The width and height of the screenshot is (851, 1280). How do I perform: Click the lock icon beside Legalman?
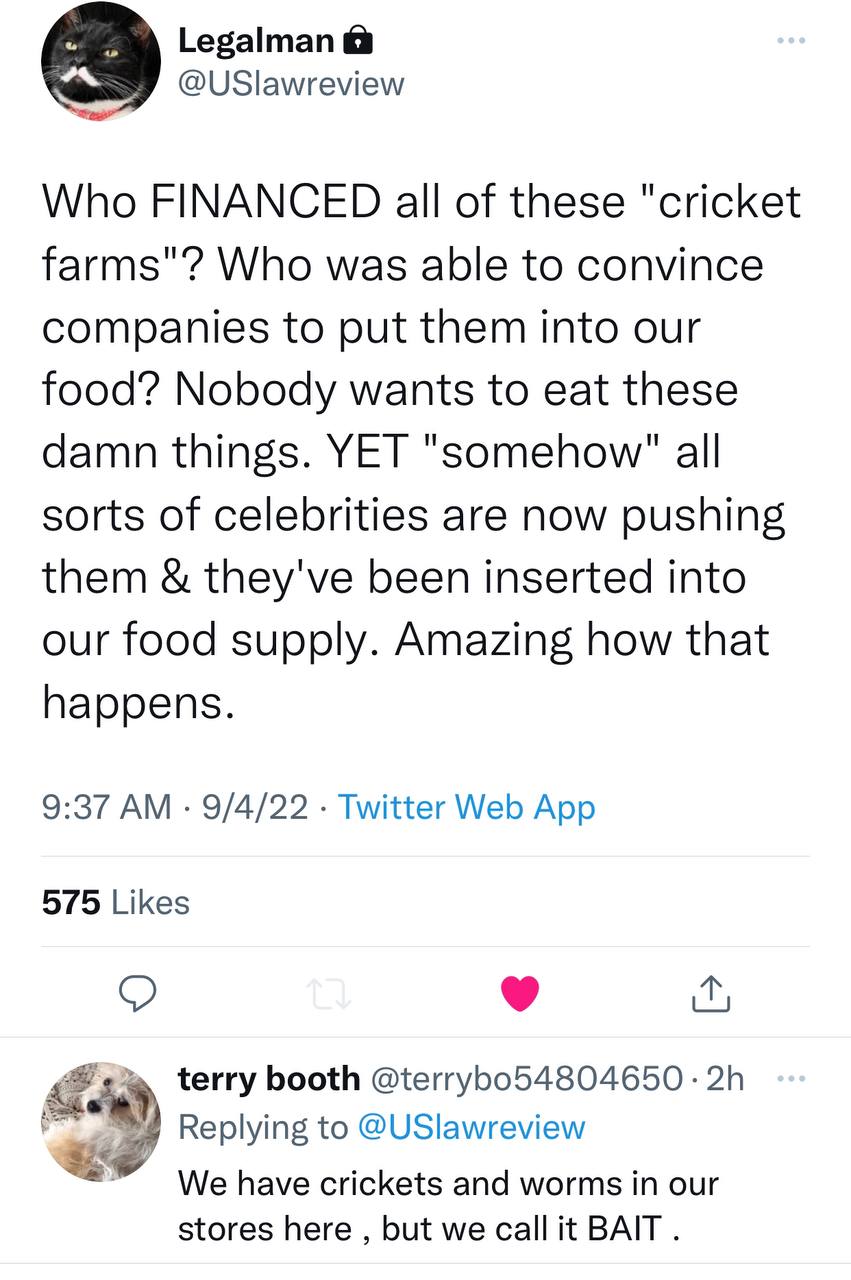358,40
